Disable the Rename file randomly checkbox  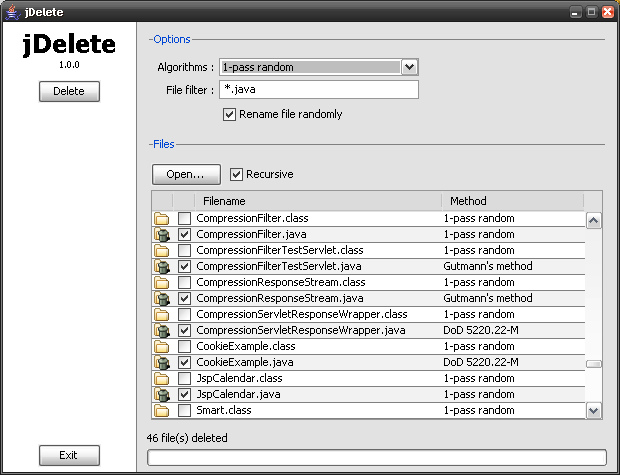[x=230, y=114]
